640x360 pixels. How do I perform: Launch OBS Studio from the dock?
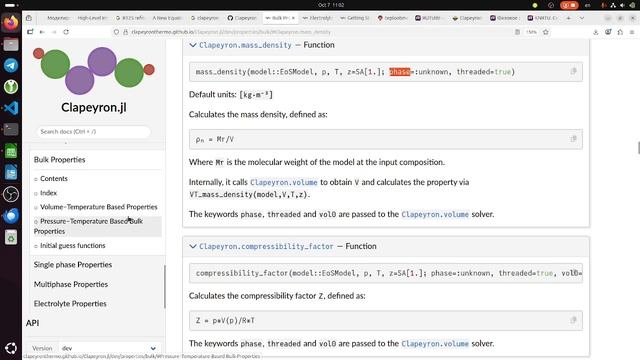[11, 194]
